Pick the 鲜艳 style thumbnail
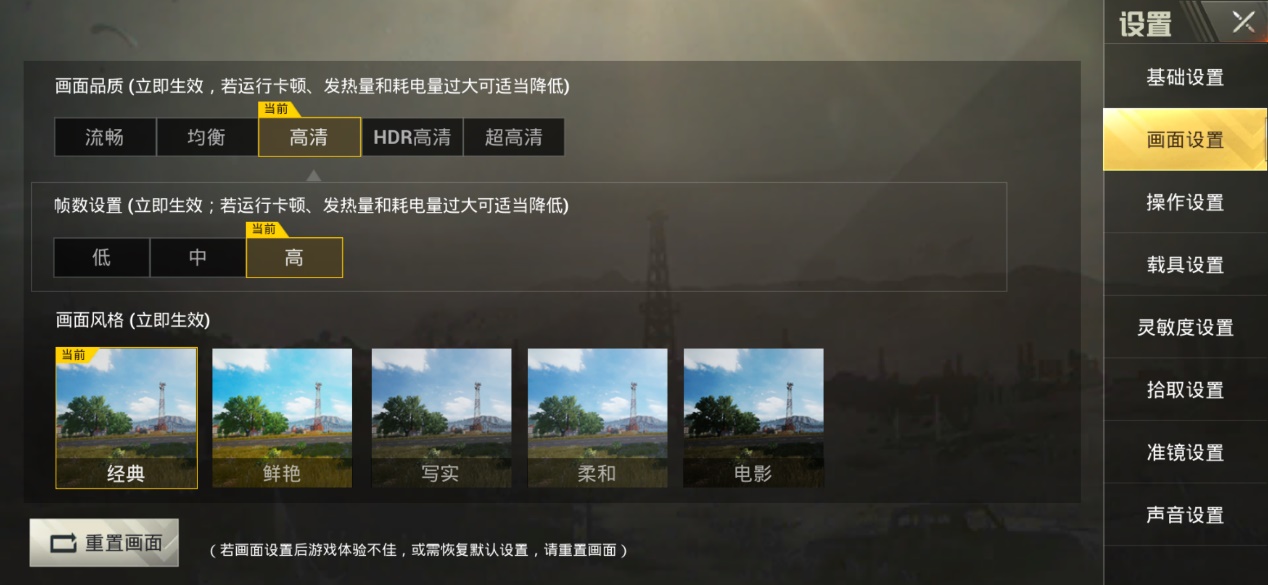Viewport: 1268px width, 585px height. tap(282, 418)
